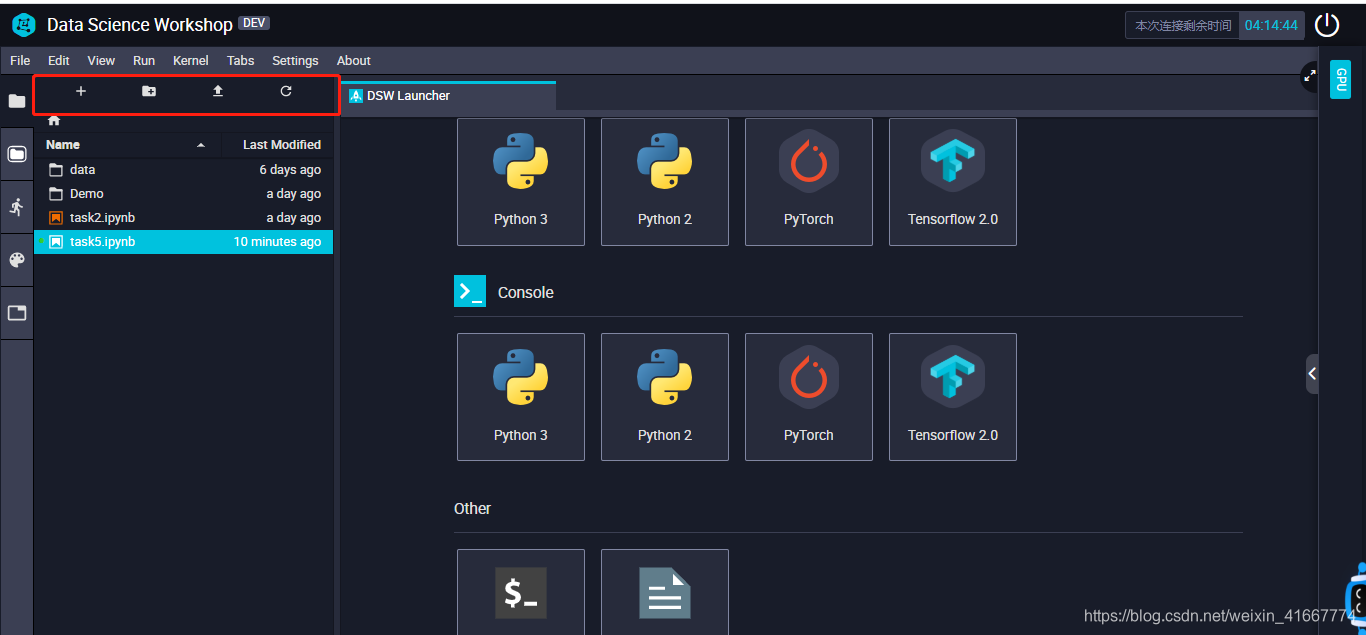Click the '6 days ago' modified time

click(290, 170)
